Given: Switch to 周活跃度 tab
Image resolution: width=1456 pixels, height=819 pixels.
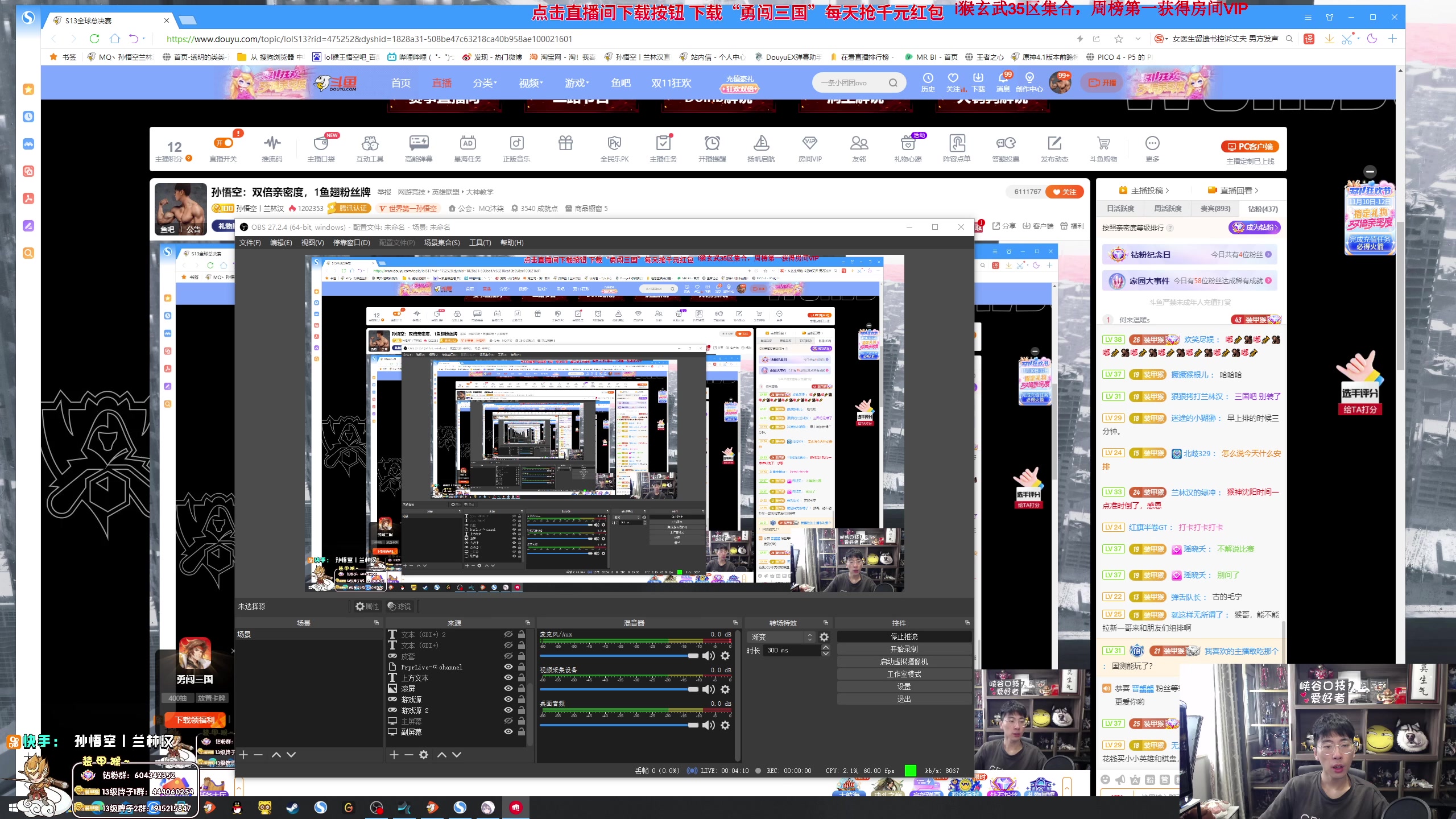Looking at the screenshot, I should click(1168, 209).
